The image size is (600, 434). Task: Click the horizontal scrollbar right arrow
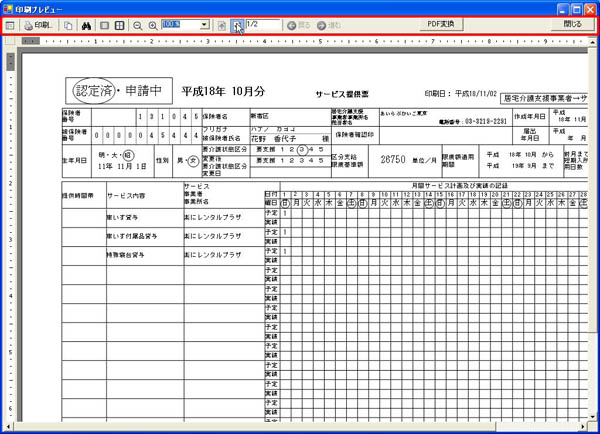(583, 426)
